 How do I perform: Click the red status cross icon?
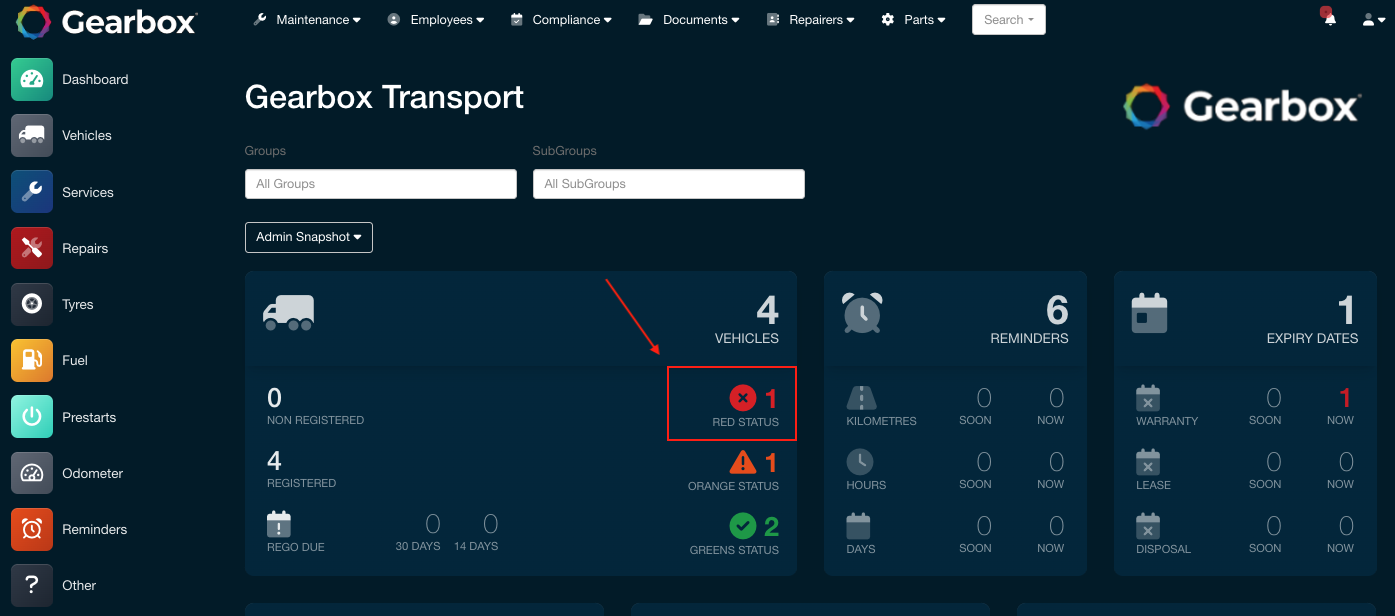[x=743, y=398]
